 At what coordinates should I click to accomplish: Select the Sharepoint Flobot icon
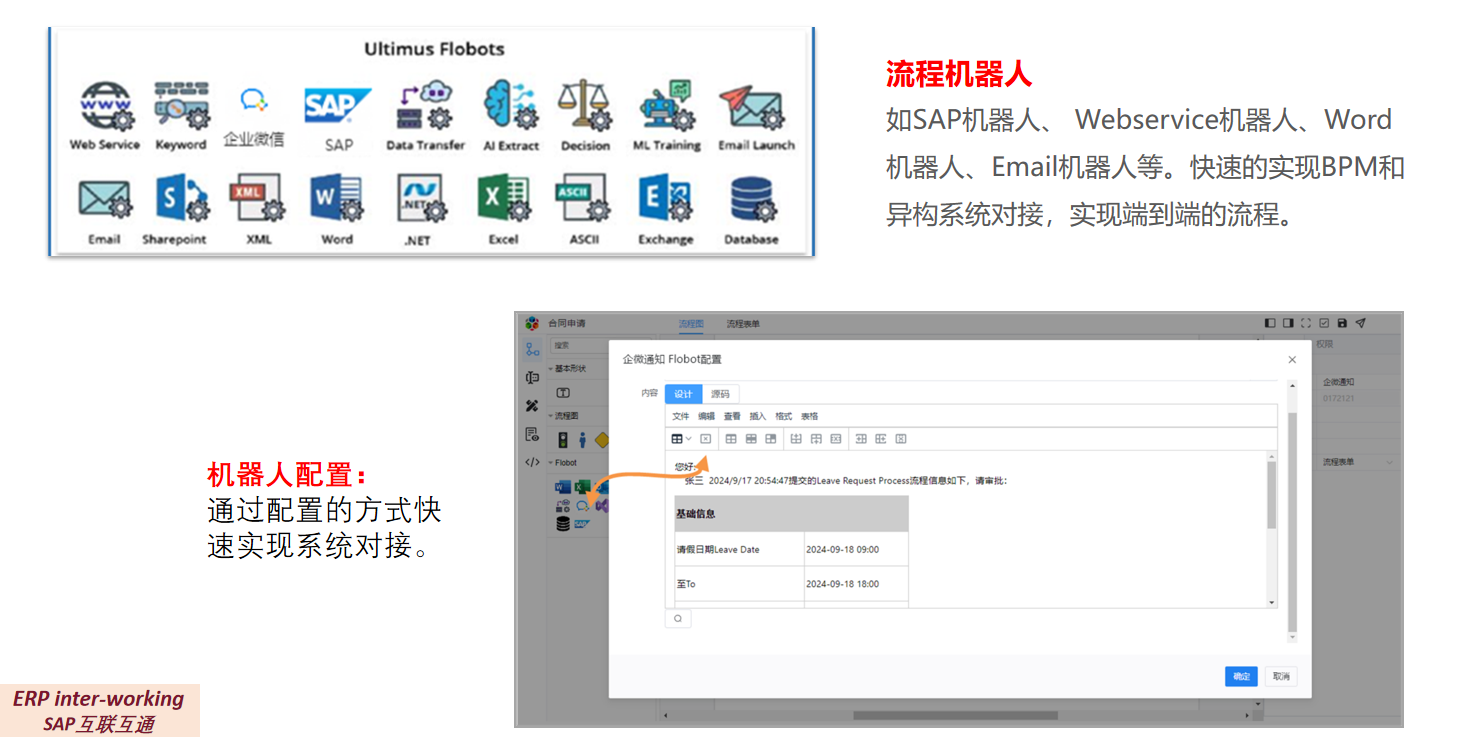pyautogui.click(x=182, y=198)
